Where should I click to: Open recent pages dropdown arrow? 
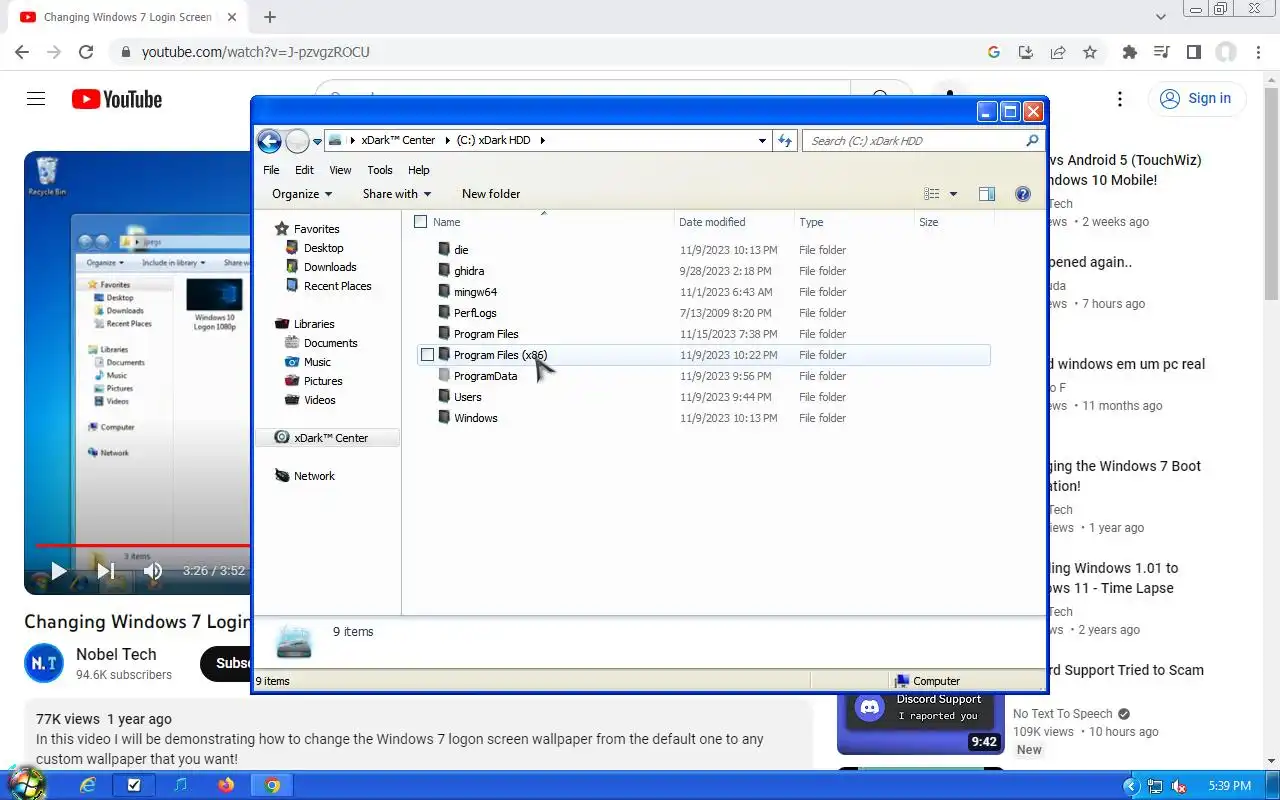point(317,141)
